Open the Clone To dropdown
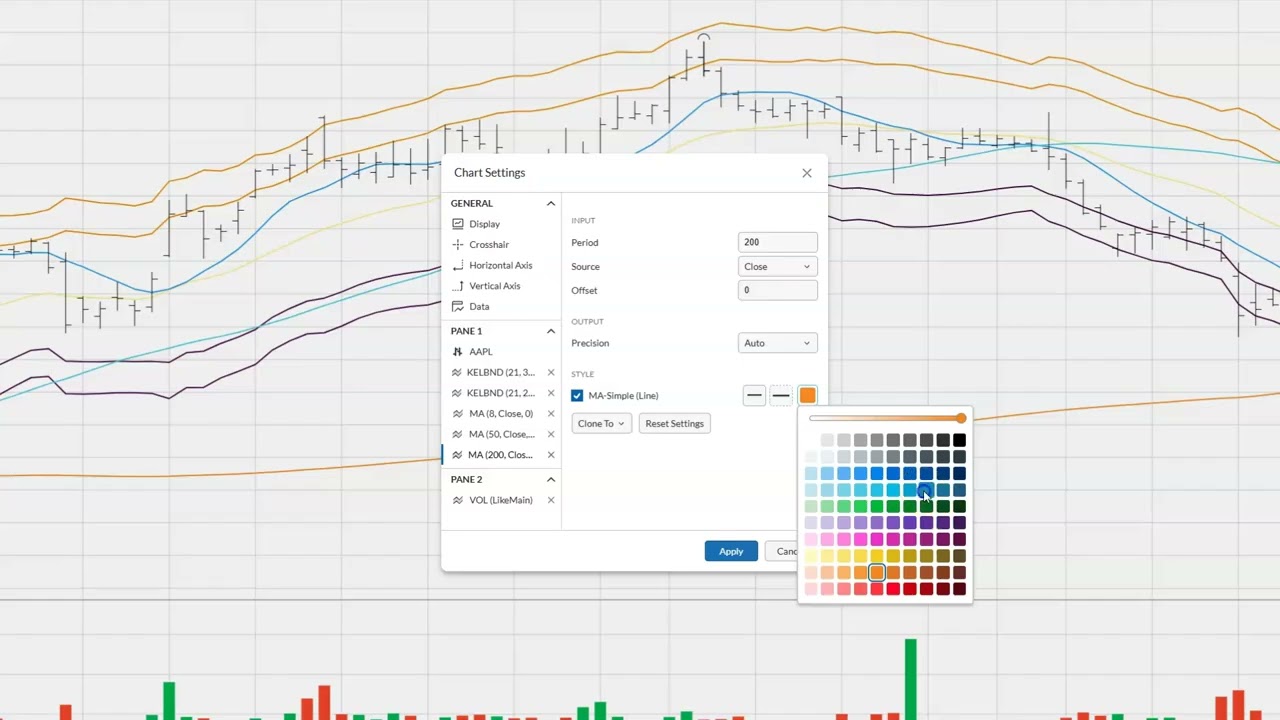This screenshot has width=1280, height=720. pos(601,424)
